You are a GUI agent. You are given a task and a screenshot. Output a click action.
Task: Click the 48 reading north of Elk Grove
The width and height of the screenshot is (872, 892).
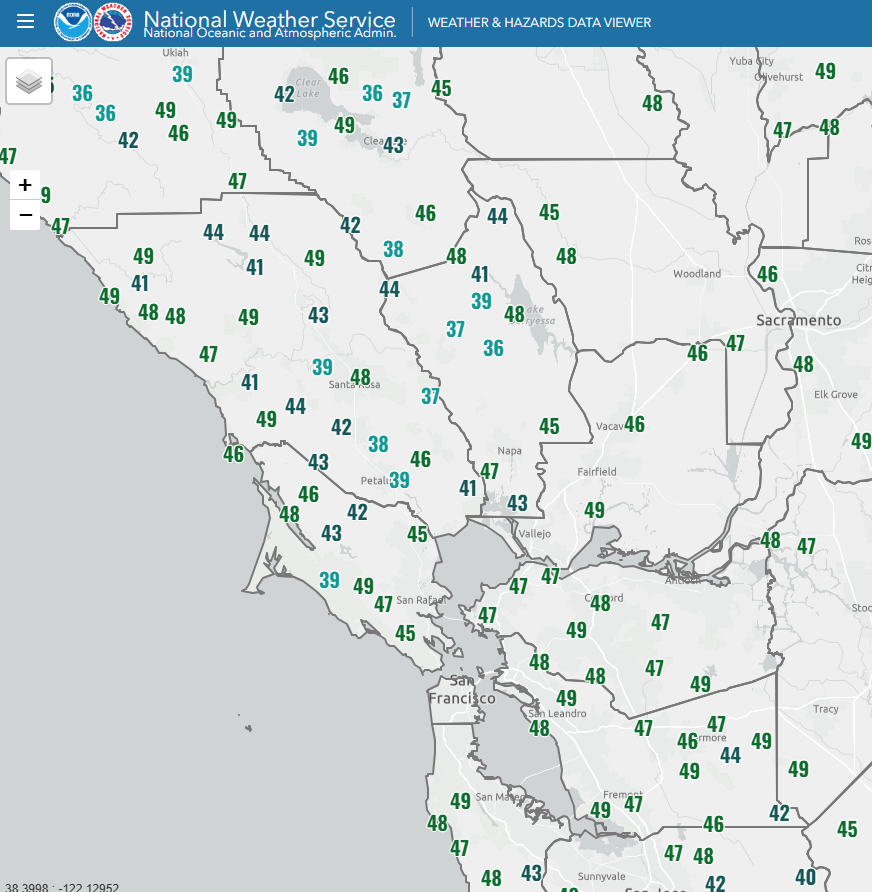click(803, 364)
